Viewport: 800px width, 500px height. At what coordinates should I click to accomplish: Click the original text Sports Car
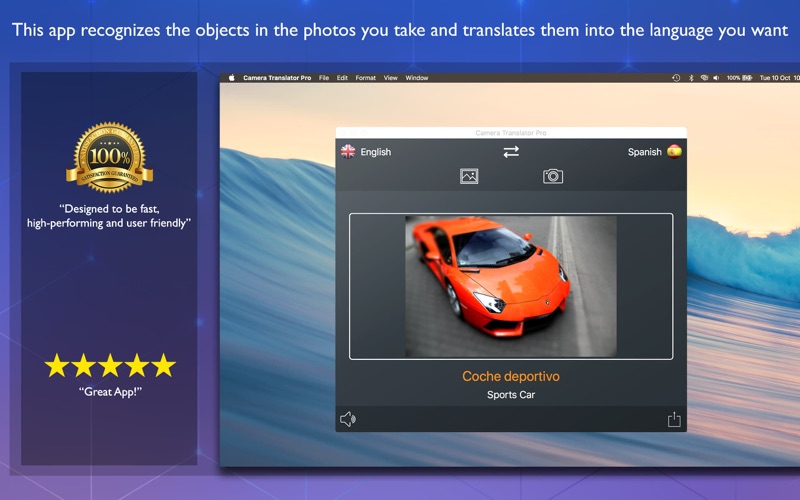click(511, 394)
